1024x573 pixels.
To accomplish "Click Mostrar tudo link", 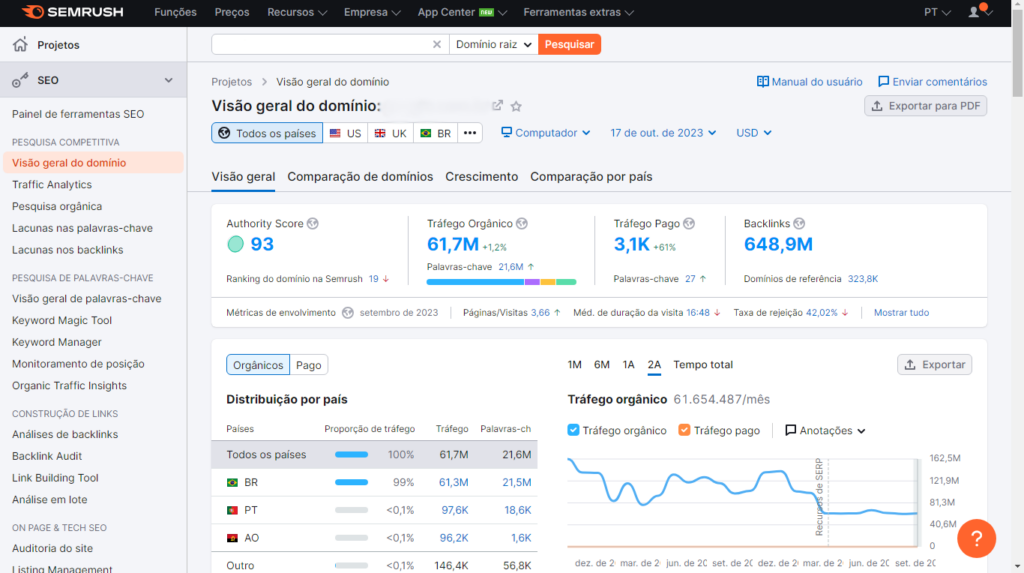I will pyautogui.click(x=901, y=312).
